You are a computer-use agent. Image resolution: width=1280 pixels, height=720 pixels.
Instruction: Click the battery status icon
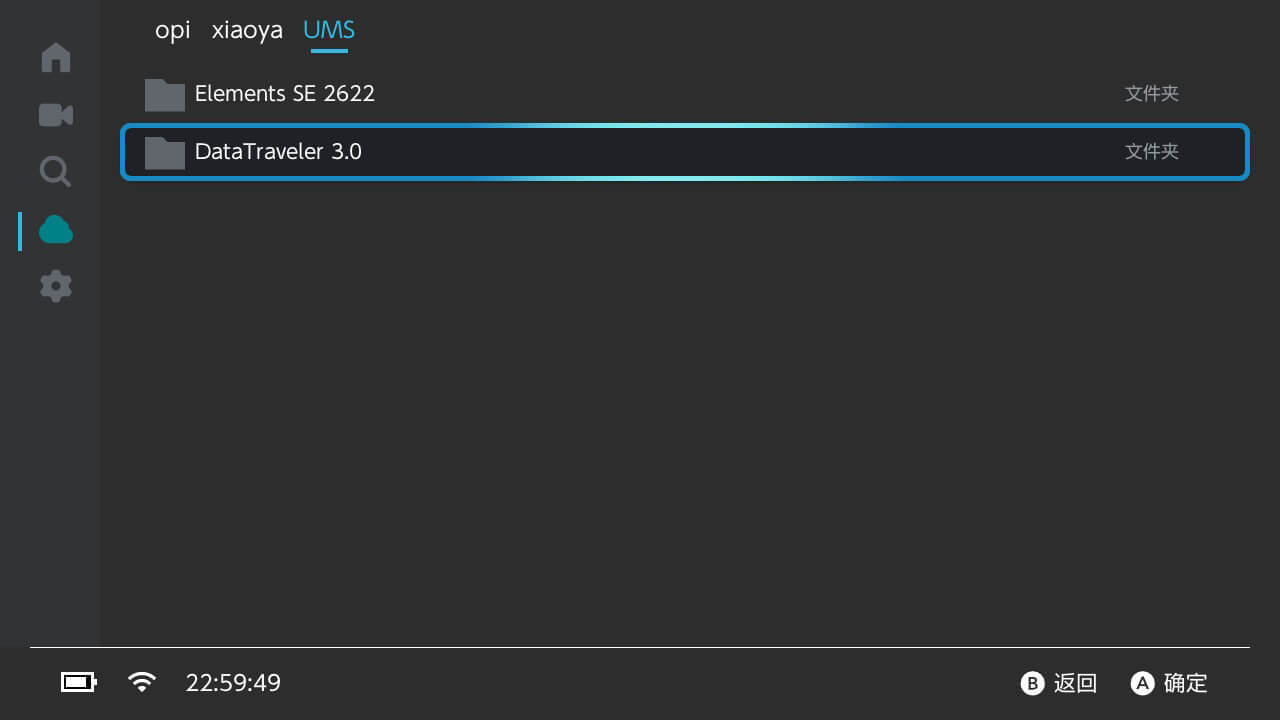click(x=78, y=683)
